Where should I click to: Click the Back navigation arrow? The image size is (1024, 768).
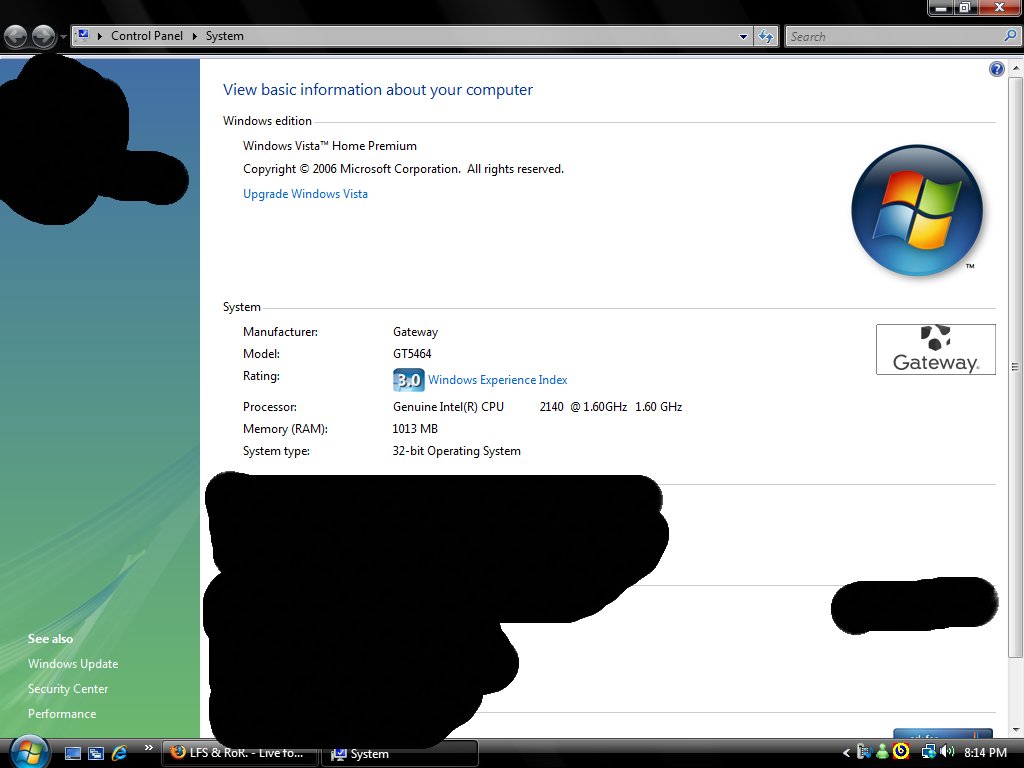[x=16, y=36]
